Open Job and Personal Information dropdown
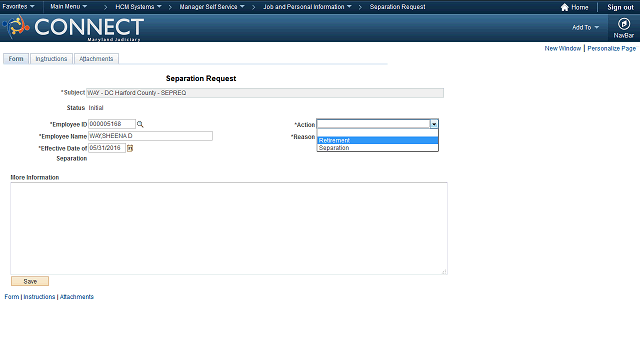Image resolution: width=640 pixels, height=360 pixels. (x=307, y=7)
